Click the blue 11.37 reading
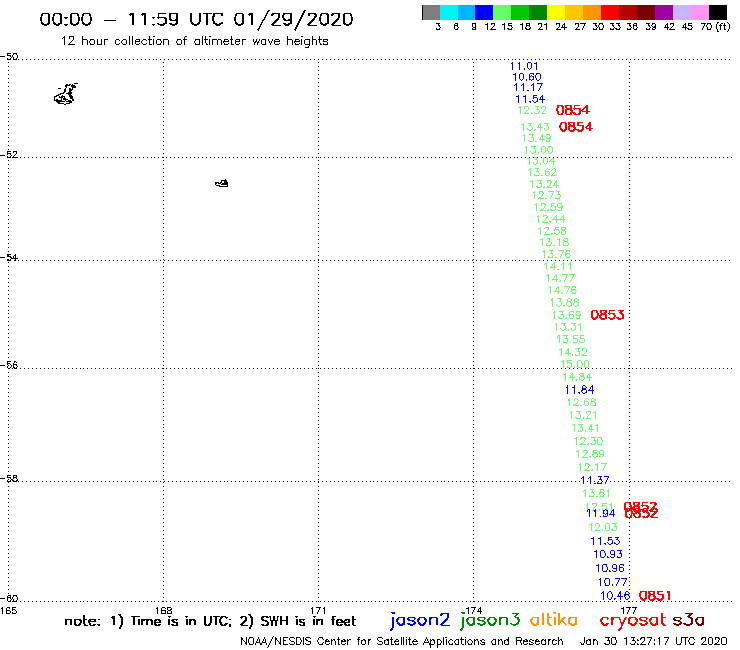This screenshot has height=650, width=740. click(595, 480)
